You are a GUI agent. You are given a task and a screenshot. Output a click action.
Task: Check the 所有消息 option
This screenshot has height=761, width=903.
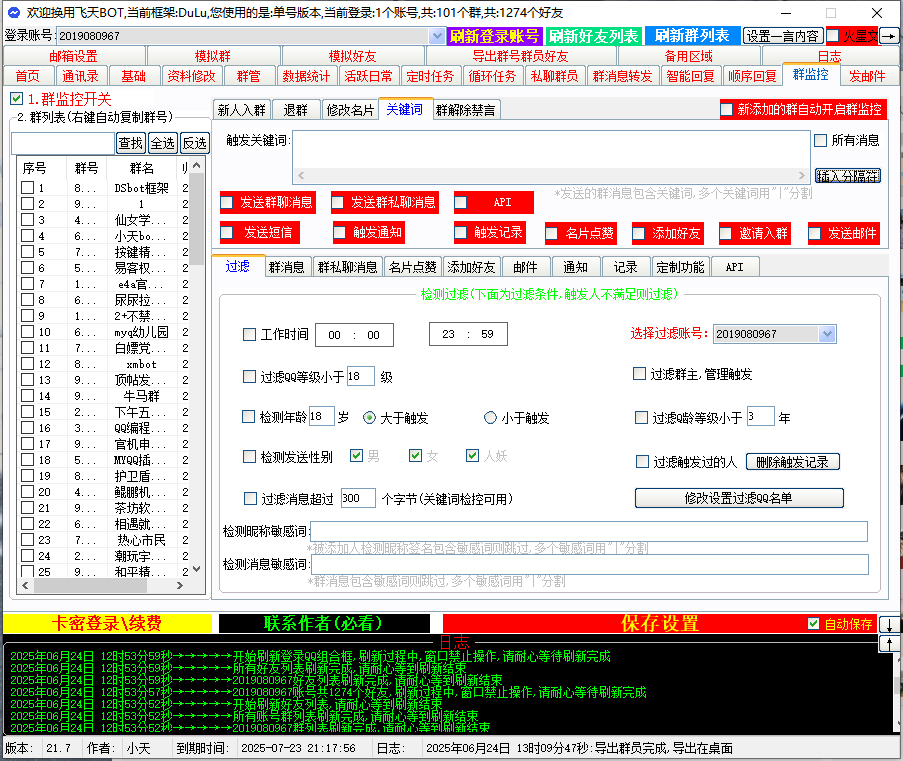821,140
